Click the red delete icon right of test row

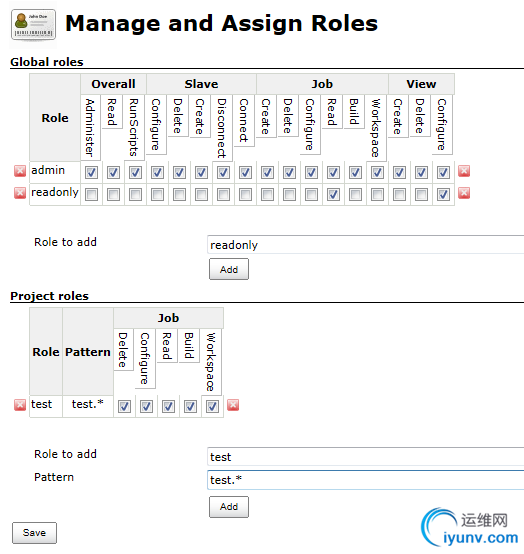[233, 405]
